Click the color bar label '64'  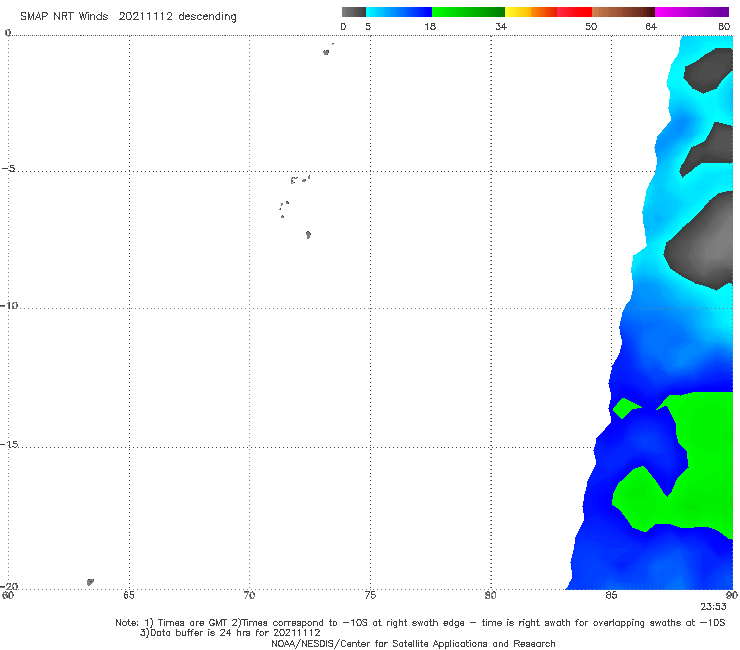click(651, 26)
